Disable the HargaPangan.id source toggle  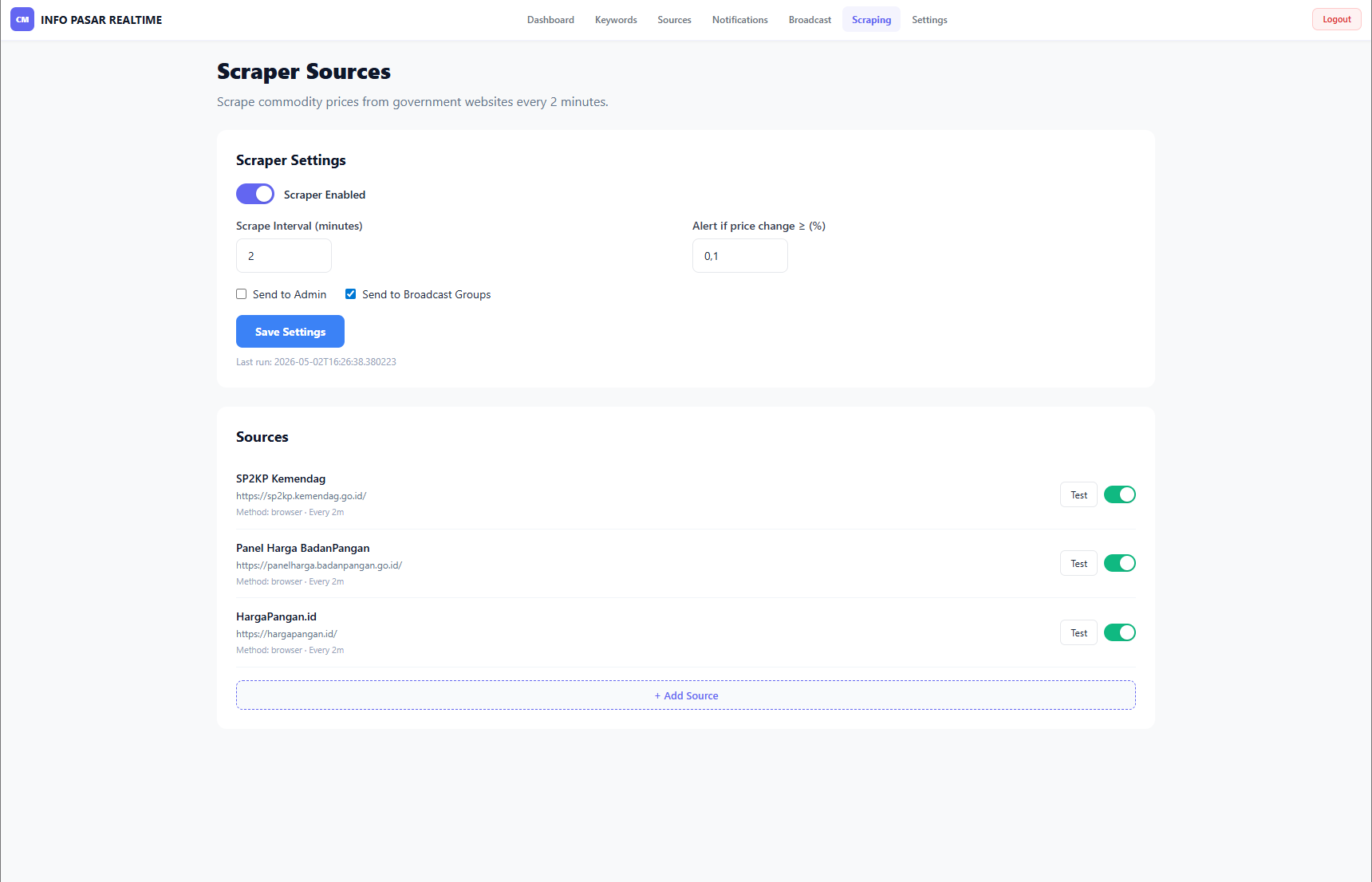[1120, 632]
